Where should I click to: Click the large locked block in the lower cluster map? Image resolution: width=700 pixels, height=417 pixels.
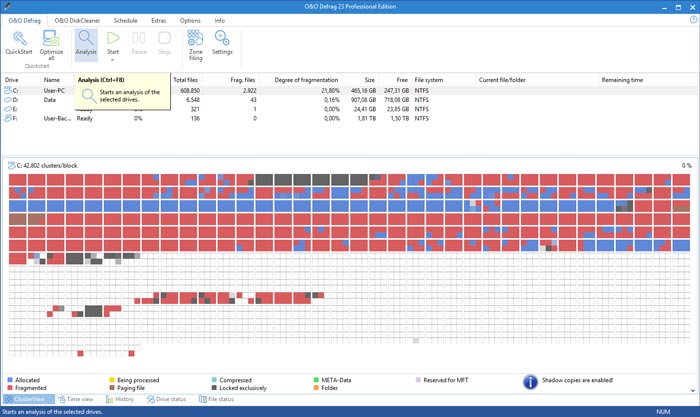point(93,311)
